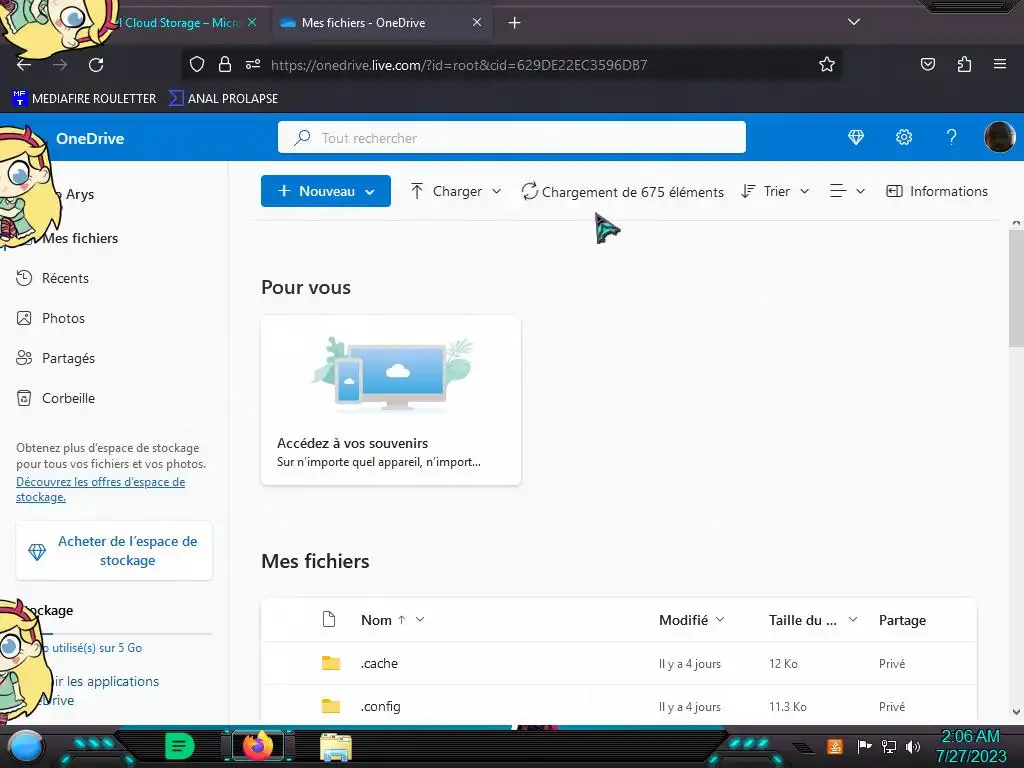The width and height of the screenshot is (1024, 768).
Task: Open the account profile picture
Action: point(999,137)
